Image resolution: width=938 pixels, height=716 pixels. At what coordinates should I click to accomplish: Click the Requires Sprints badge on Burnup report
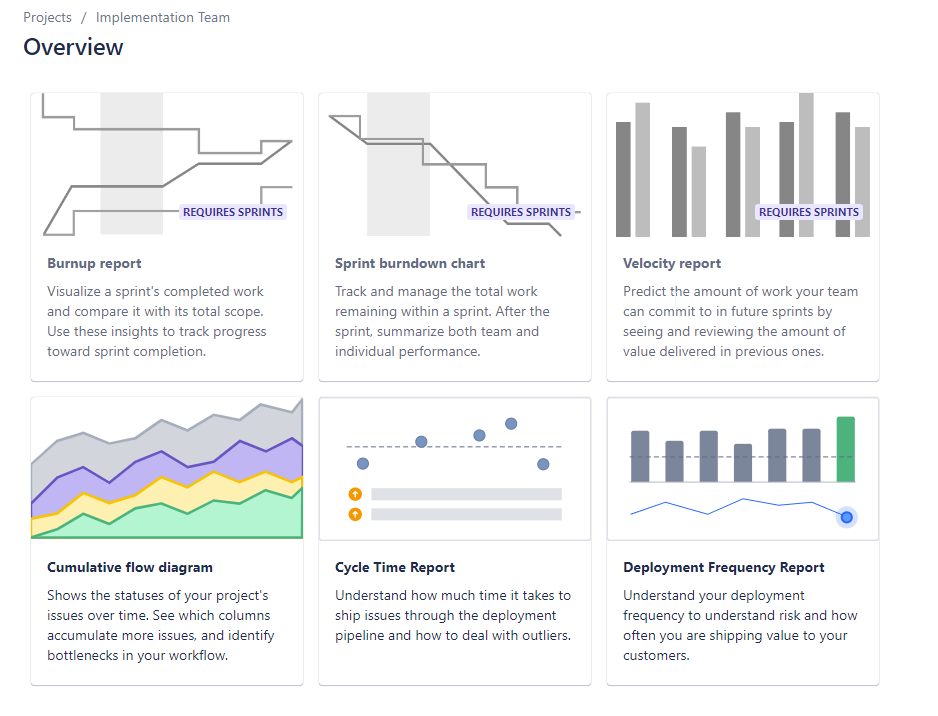click(233, 212)
